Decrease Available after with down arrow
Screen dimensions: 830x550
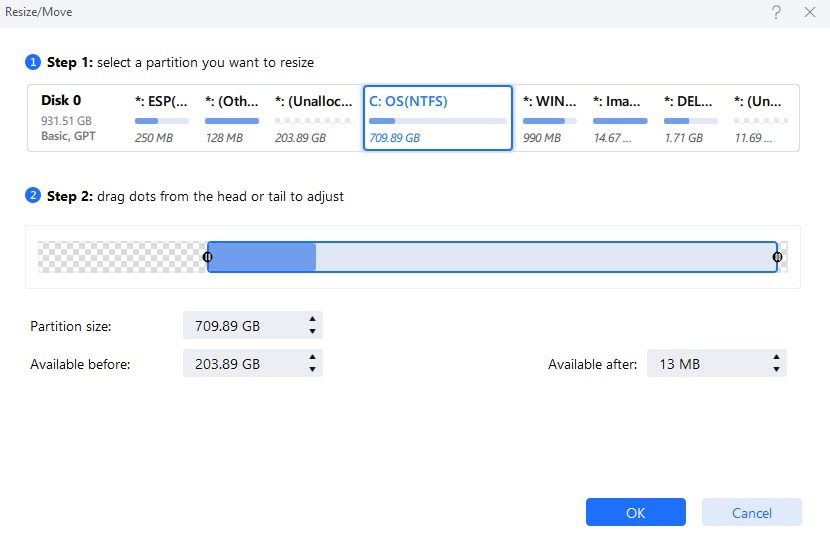coord(776,369)
